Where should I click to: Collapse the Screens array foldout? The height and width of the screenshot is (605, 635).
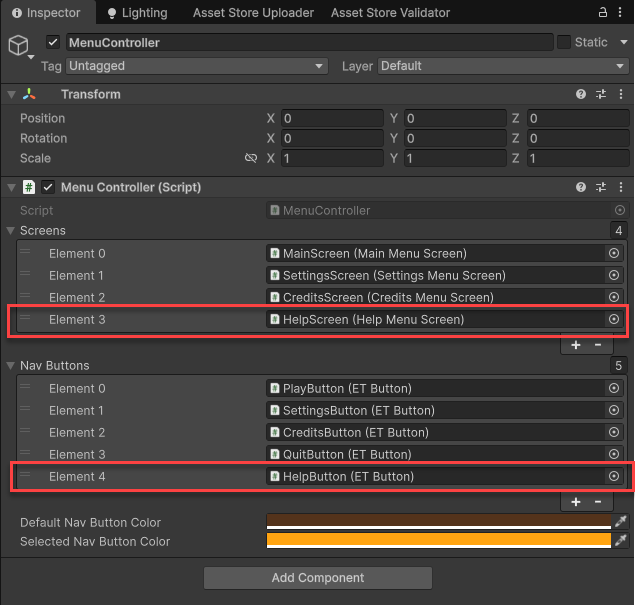11,231
